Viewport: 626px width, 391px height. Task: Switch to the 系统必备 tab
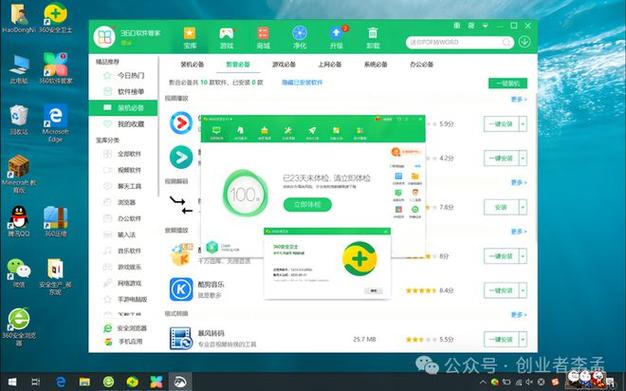pos(376,64)
